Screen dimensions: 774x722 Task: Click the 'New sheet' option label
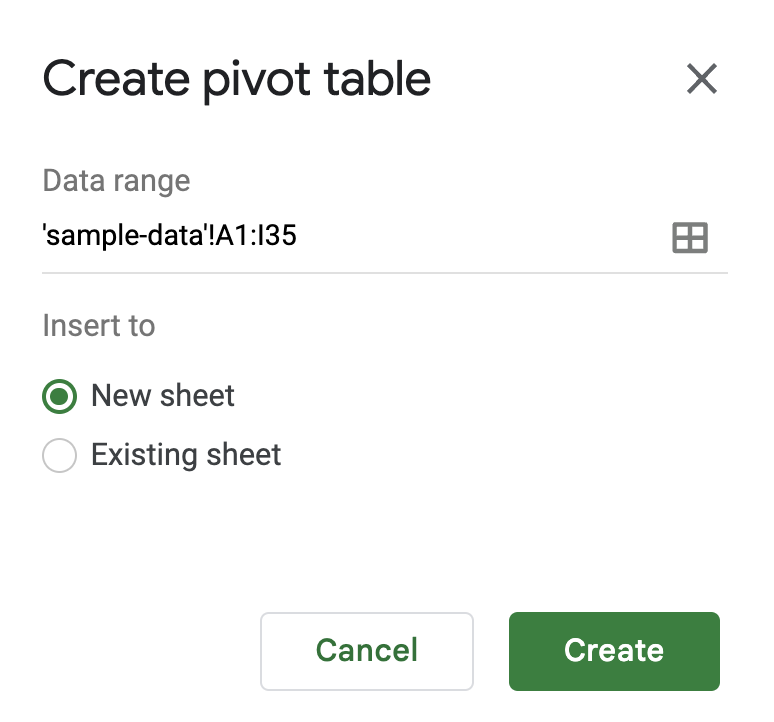[162, 396]
